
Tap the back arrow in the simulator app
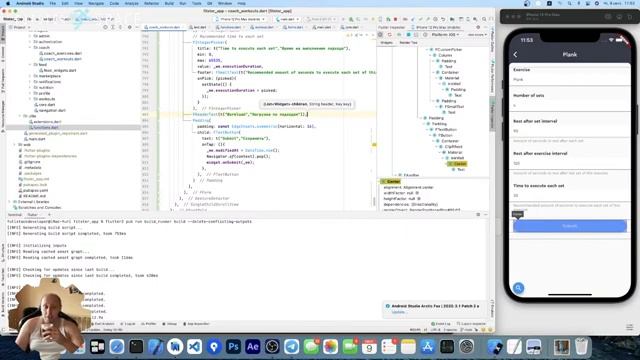(x=516, y=54)
